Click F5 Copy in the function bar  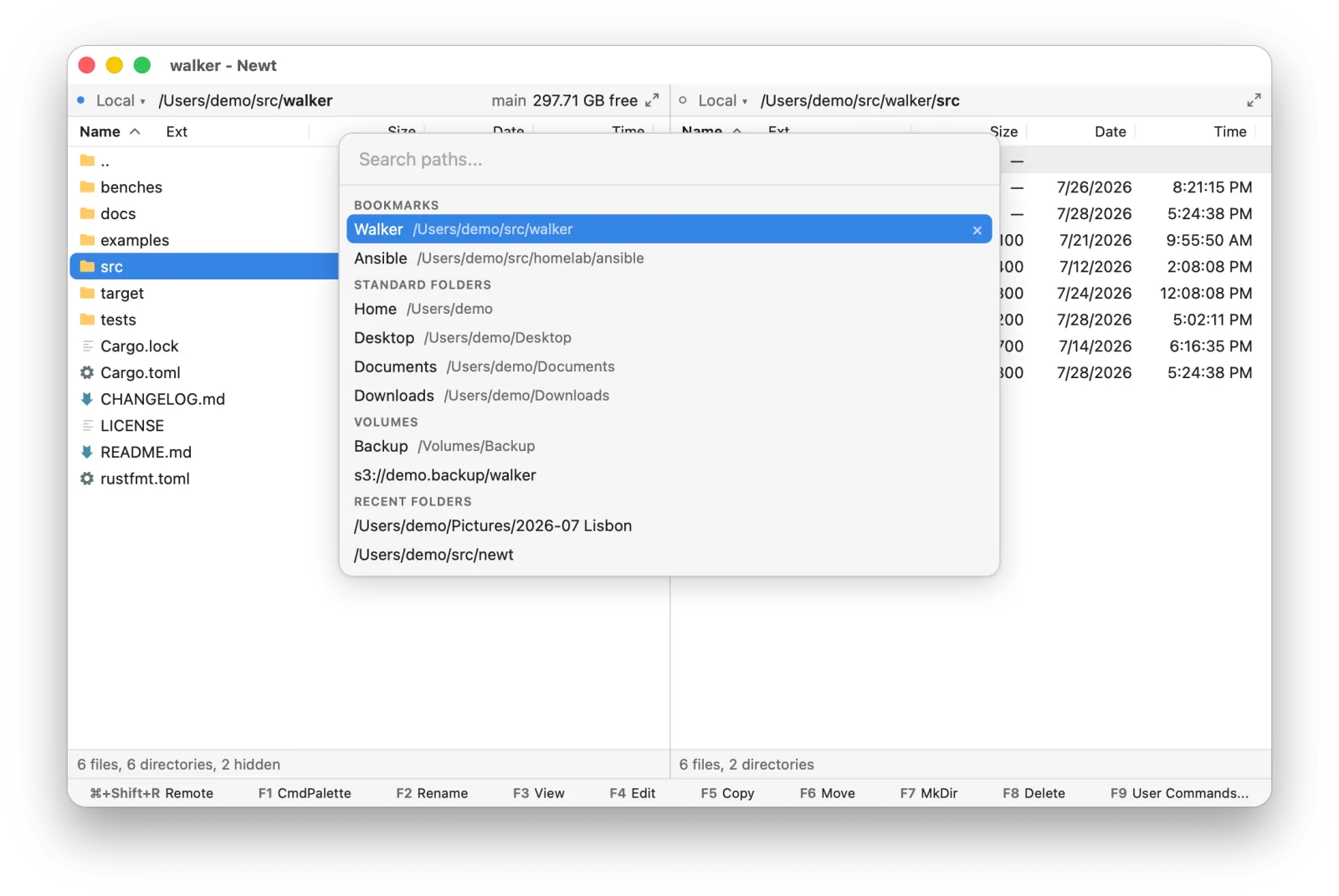[727, 793]
